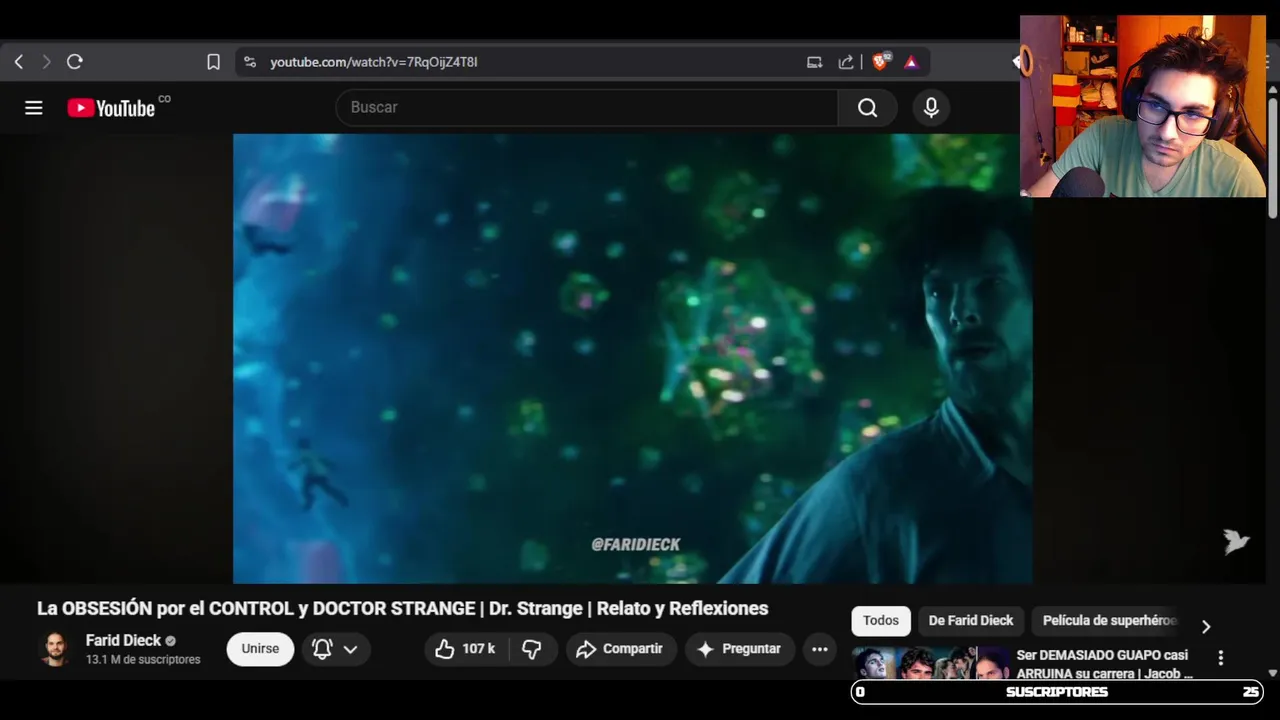Screen dimensions: 1280x720
Task: Select the De Farid Dieck chip
Action: 971,620
